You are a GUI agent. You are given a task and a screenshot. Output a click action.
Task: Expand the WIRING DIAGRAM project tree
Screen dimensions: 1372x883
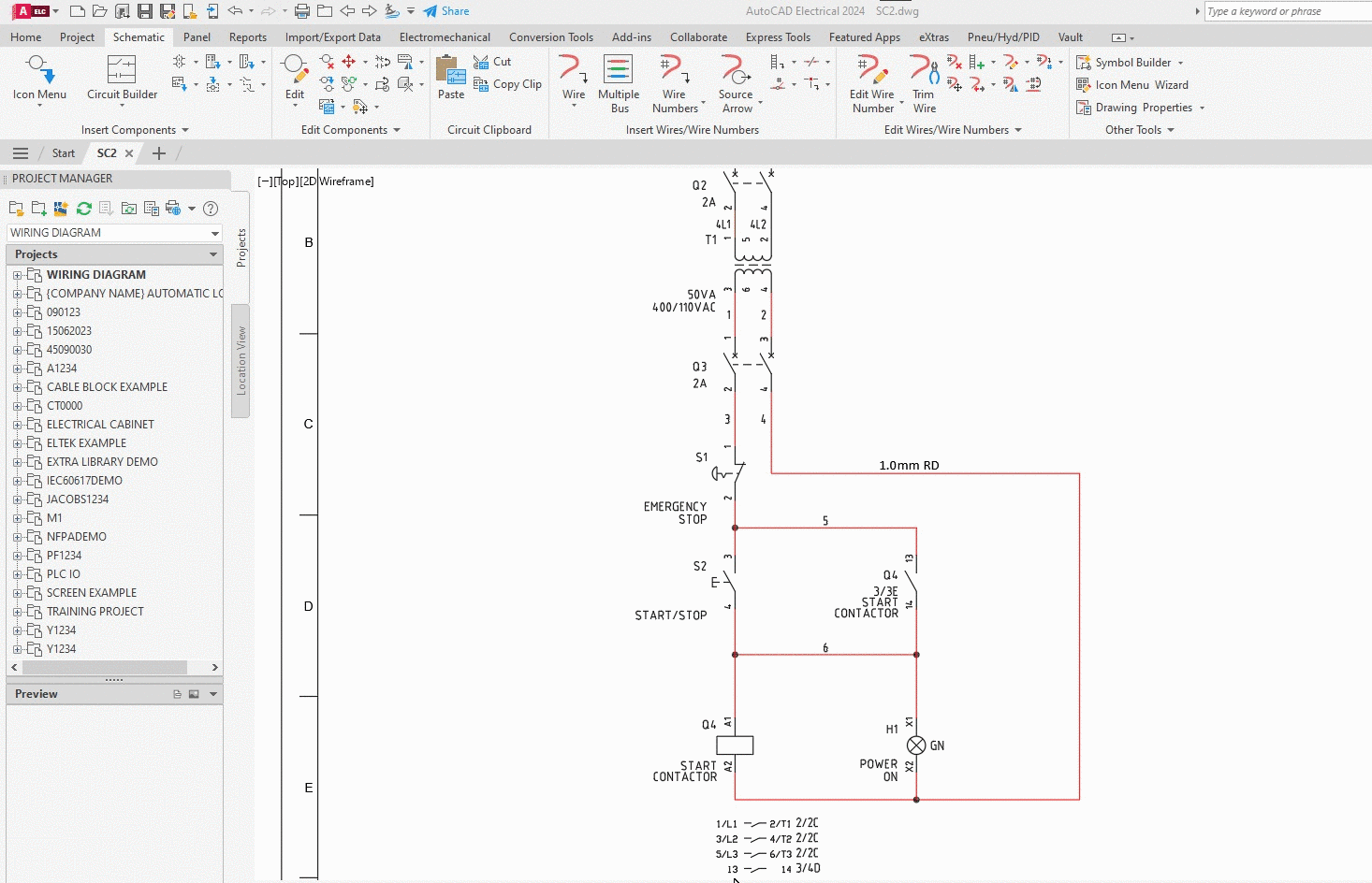tap(17, 274)
